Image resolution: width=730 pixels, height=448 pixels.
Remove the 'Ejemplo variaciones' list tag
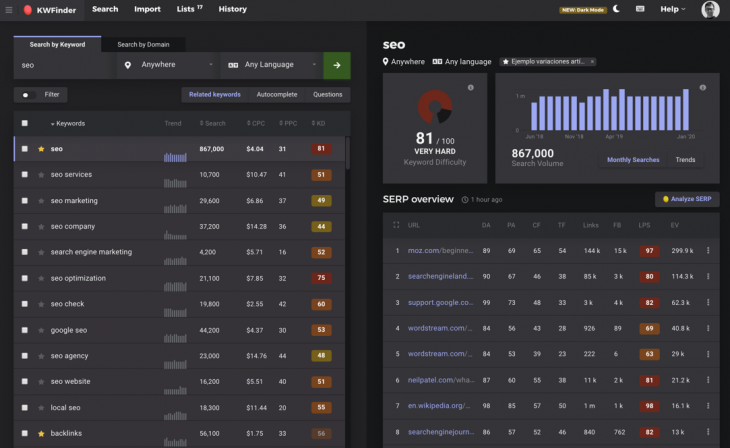[x=591, y=62]
